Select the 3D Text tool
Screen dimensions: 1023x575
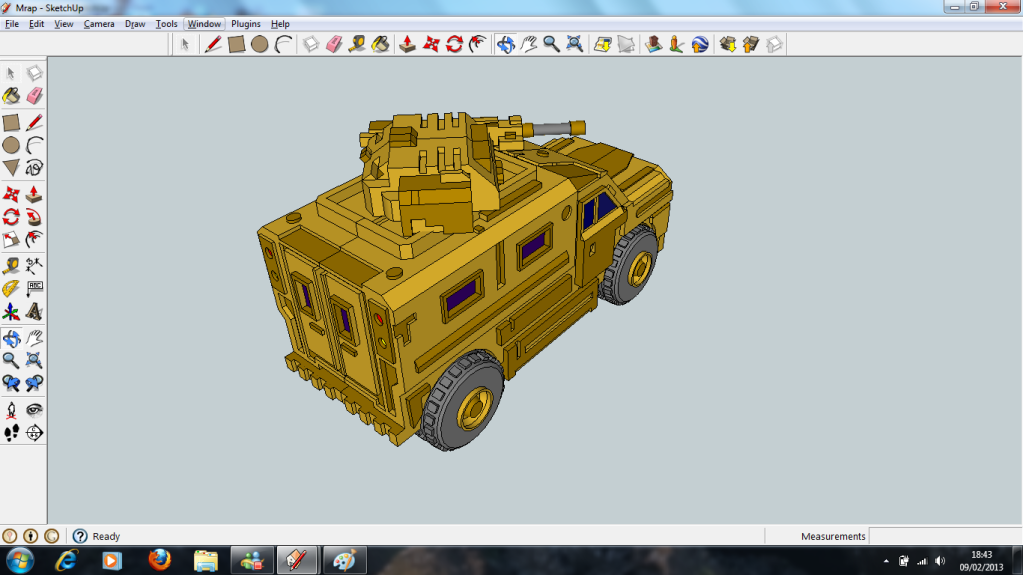point(34,312)
